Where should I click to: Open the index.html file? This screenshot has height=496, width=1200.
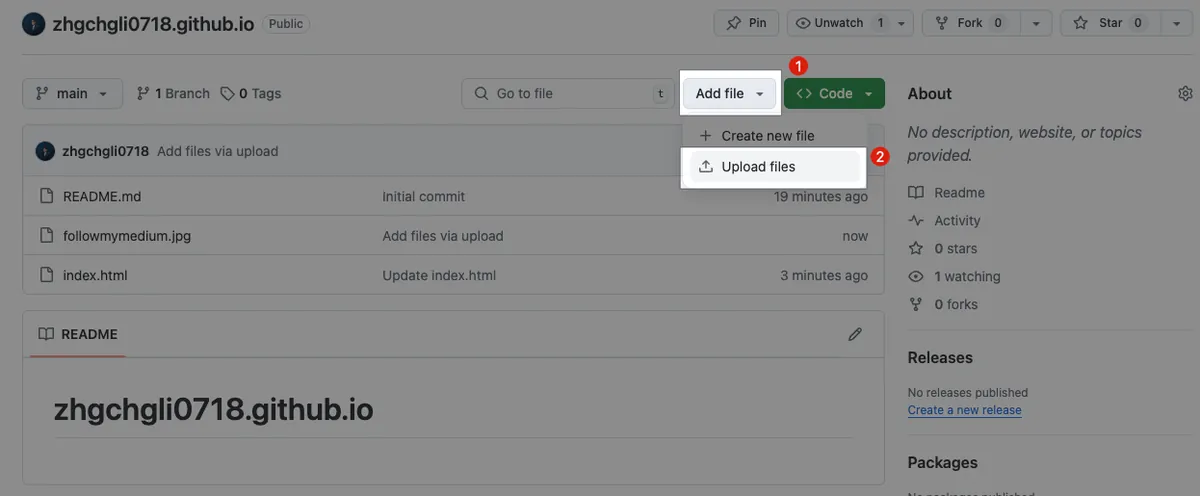coord(95,275)
